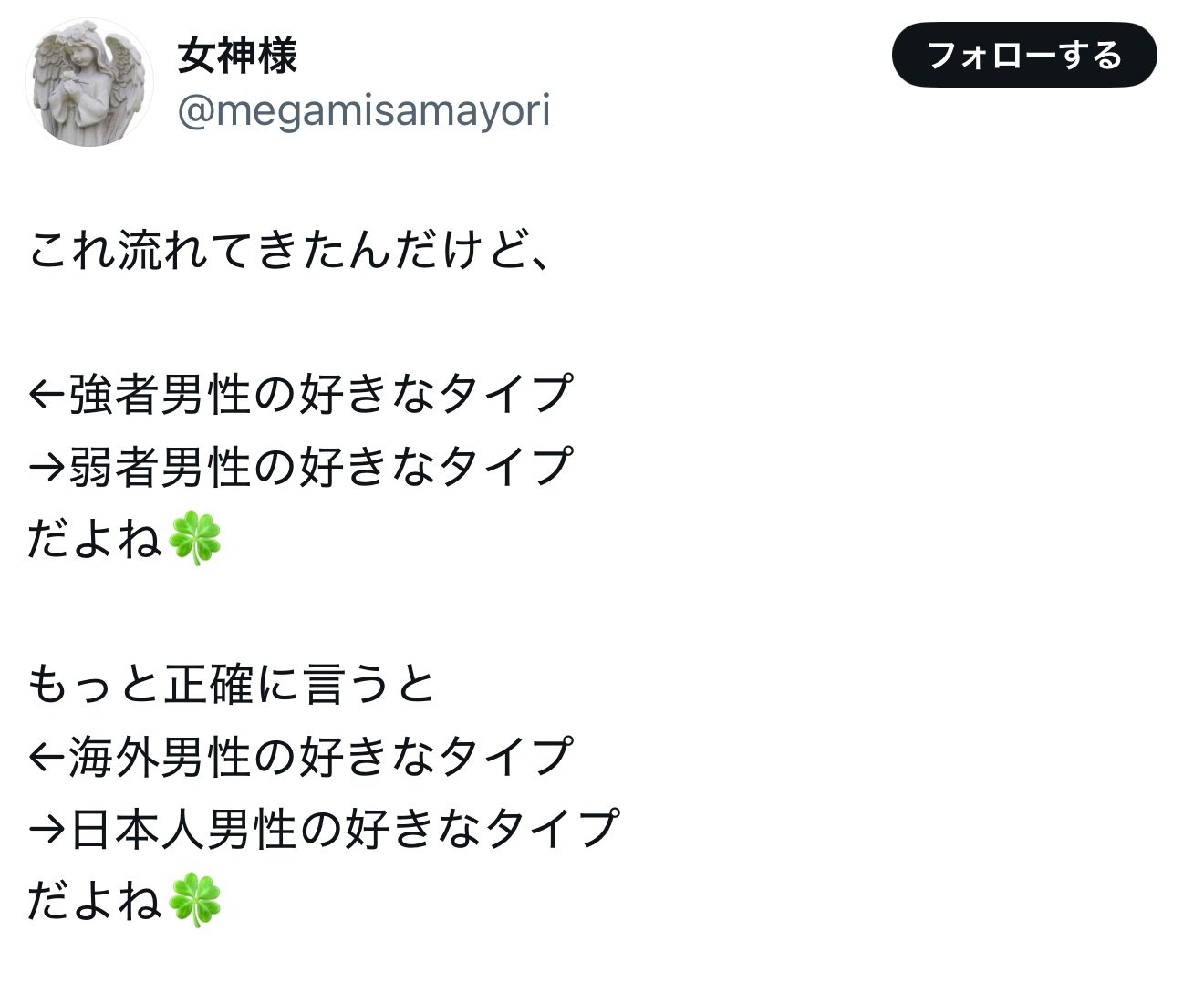Click the last だよね text
1204x1003 pixels.
pos(96,900)
